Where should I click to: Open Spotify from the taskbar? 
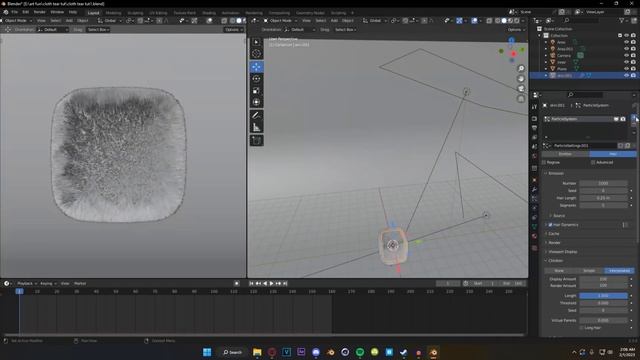click(x=360, y=352)
